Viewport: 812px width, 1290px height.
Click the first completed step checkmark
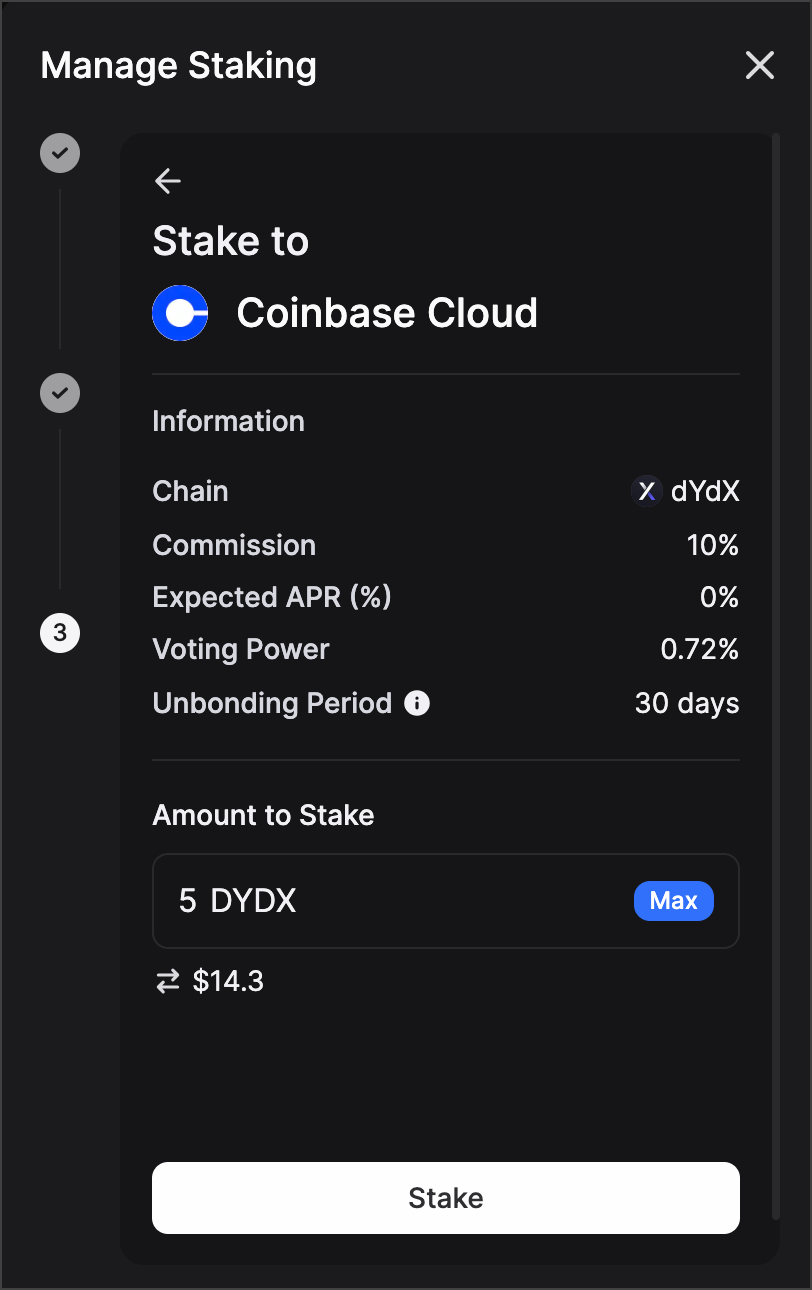point(60,153)
